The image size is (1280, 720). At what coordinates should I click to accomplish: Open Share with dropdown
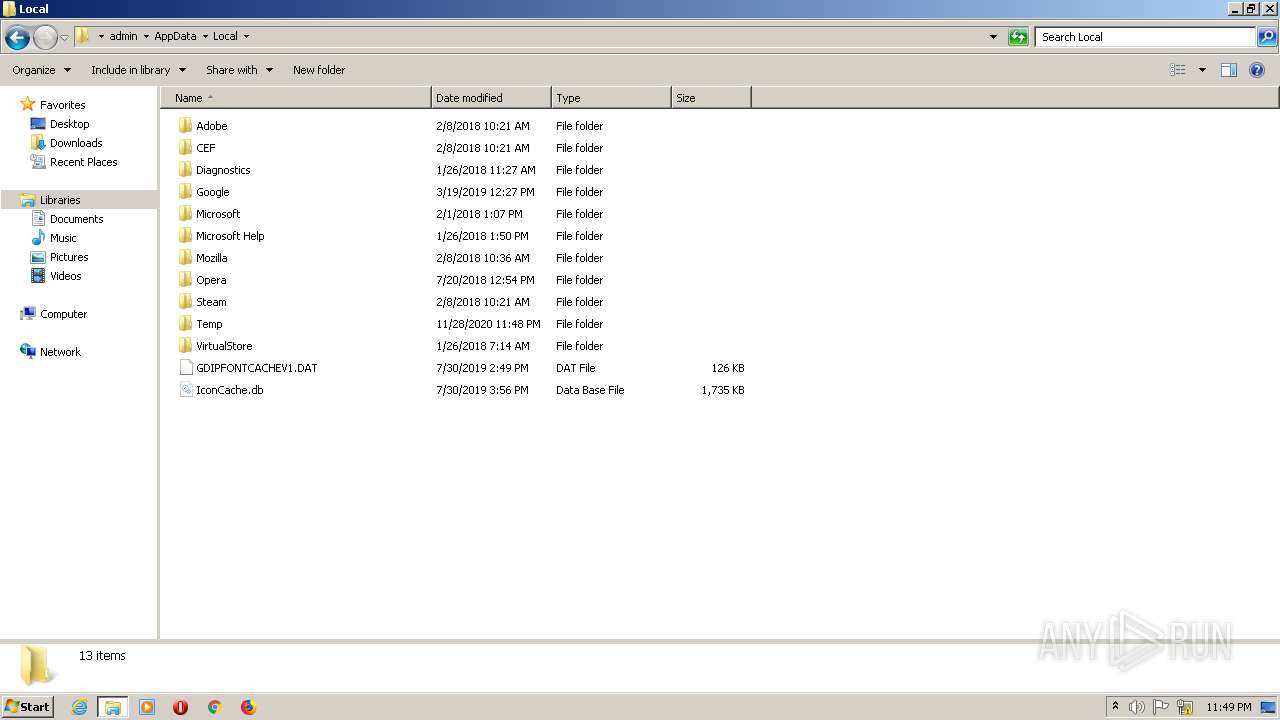239,70
